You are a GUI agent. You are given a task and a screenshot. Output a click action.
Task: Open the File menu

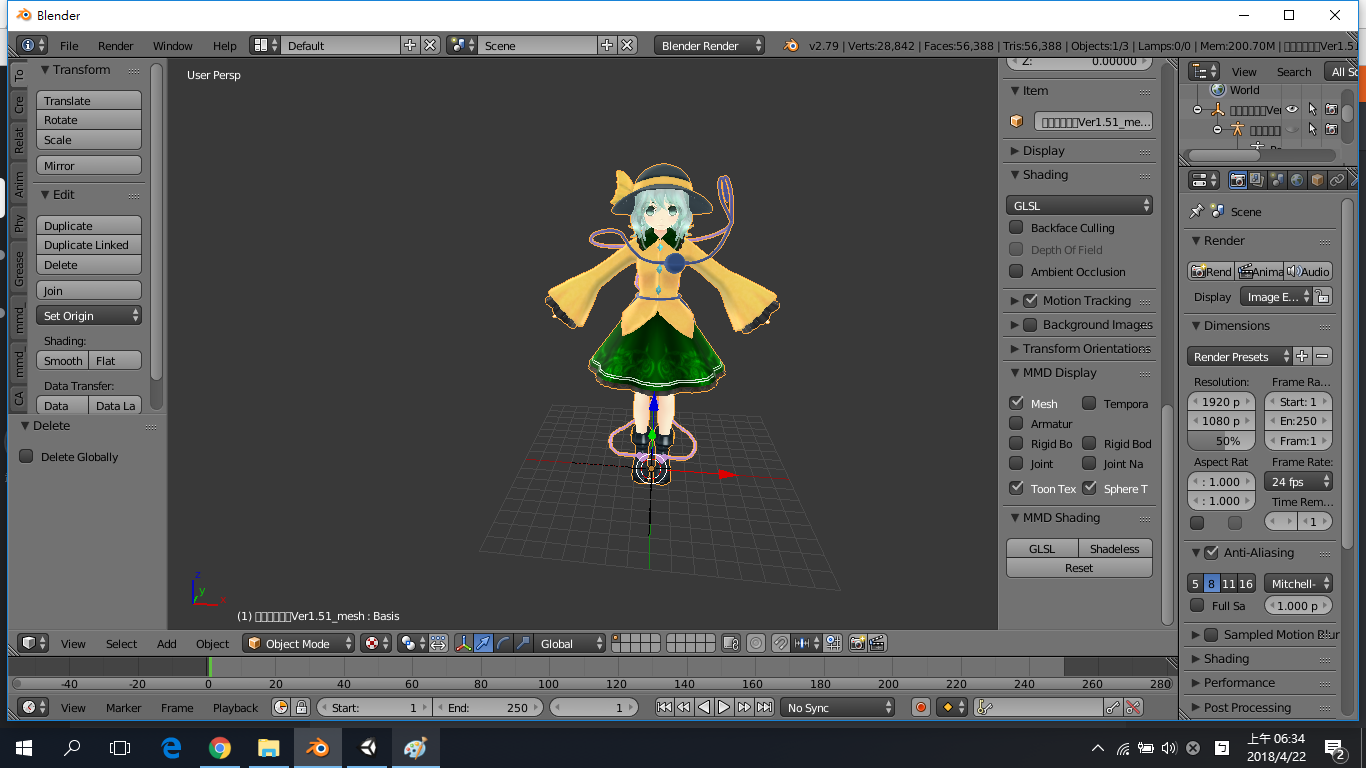point(69,45)
